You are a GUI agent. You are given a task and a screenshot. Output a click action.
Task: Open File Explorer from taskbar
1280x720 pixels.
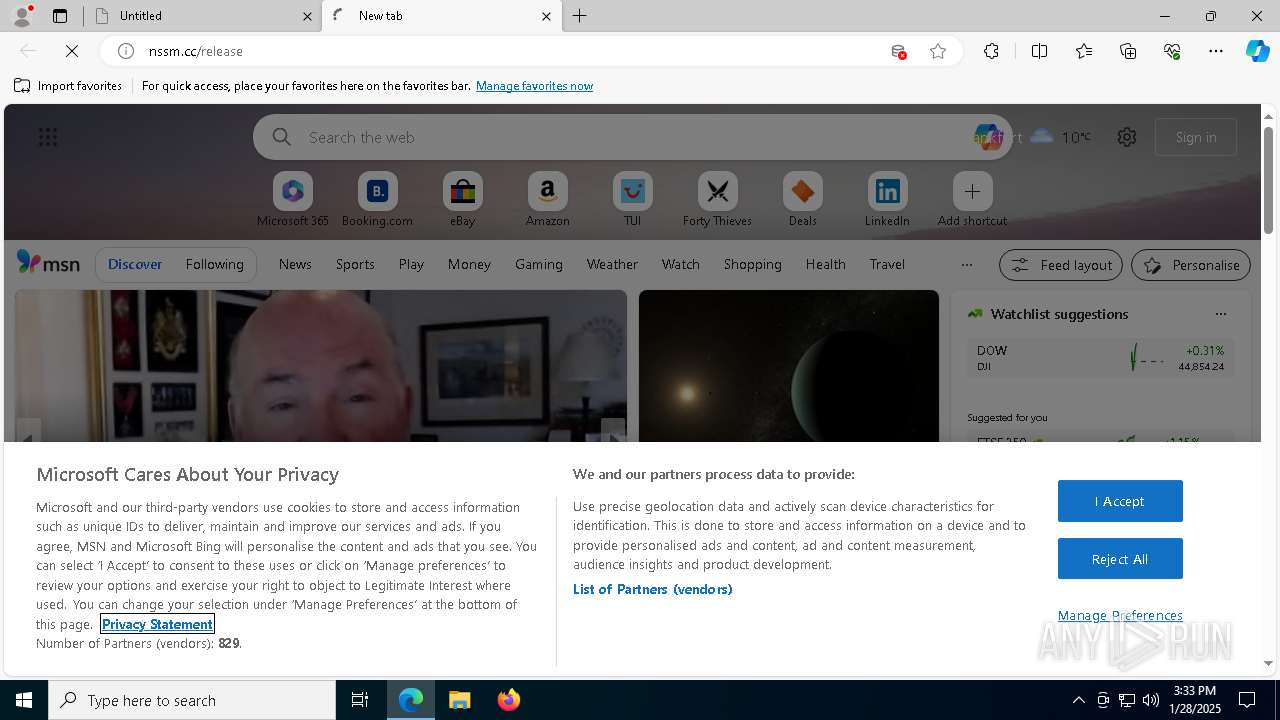click(x=459, y=700)
